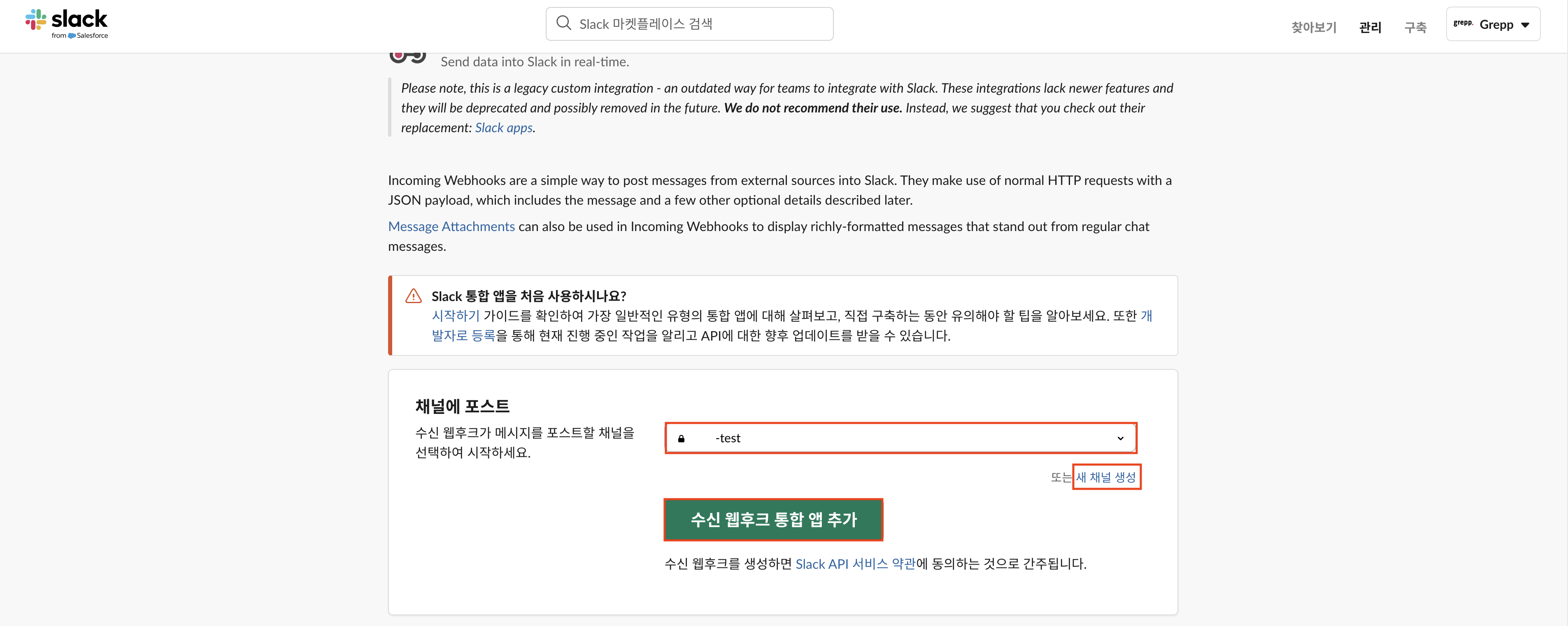Focus the Slack 마켓플레이스 검색 field
1568x626 pixels.
click(700, 24)
